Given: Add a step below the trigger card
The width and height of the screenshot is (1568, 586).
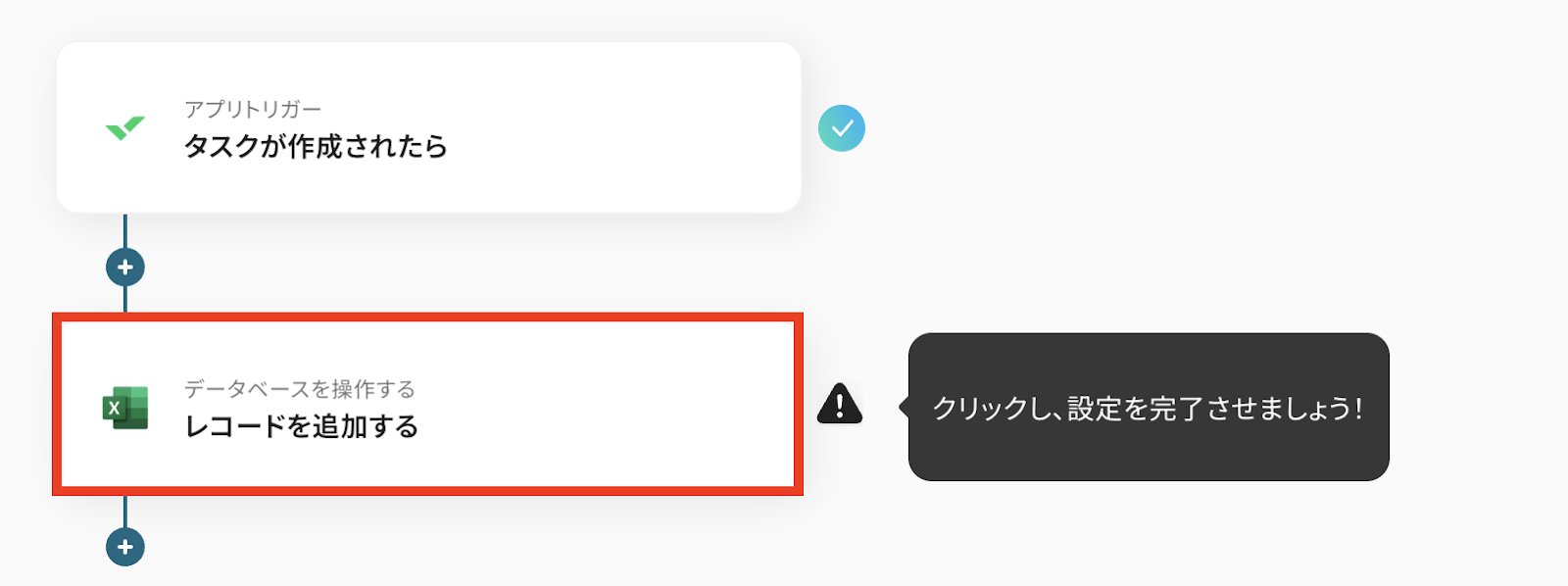Looking at the screenshot, I should click(x=125, y=268).
